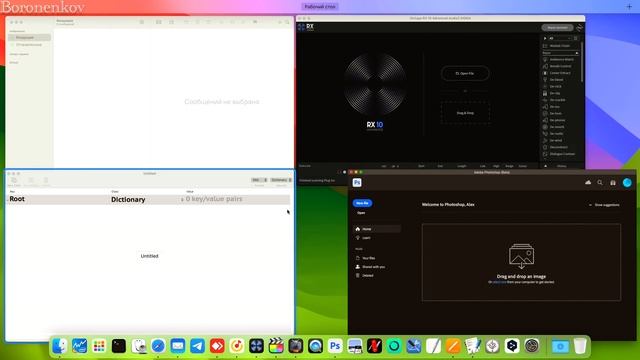Select the Ambience Match module icon in RX

[545, 60]
